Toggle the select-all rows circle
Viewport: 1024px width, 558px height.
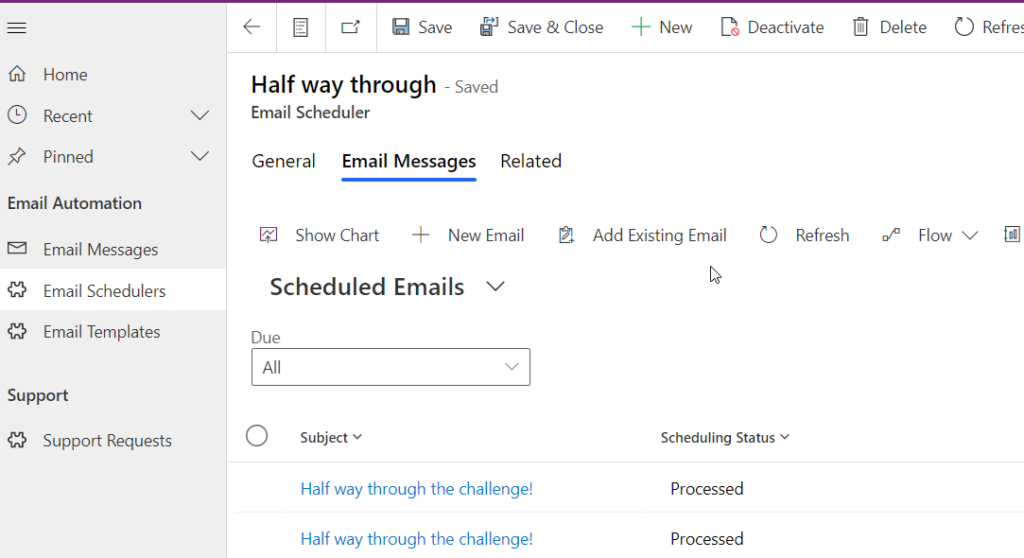(257, 436)
